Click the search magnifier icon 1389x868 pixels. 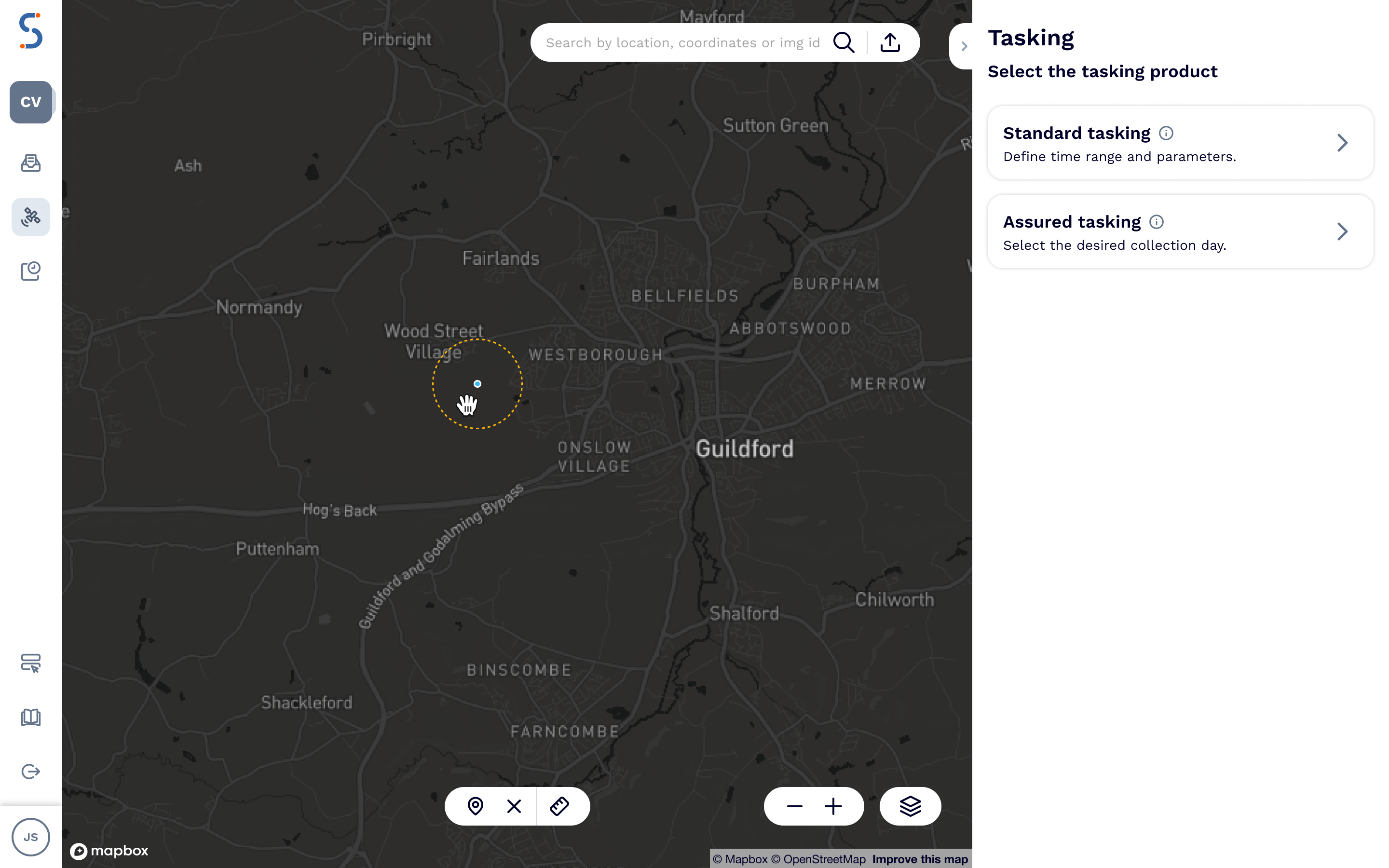click(x=843, y=42)
